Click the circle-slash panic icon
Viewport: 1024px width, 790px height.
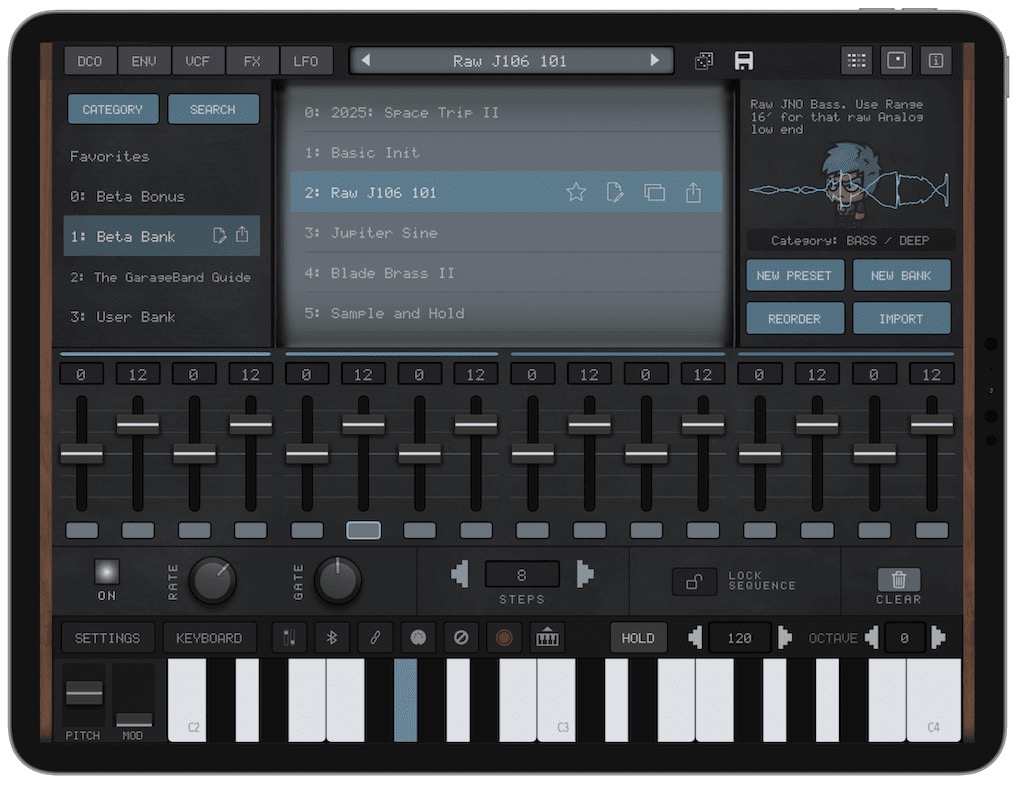point(461,638)
